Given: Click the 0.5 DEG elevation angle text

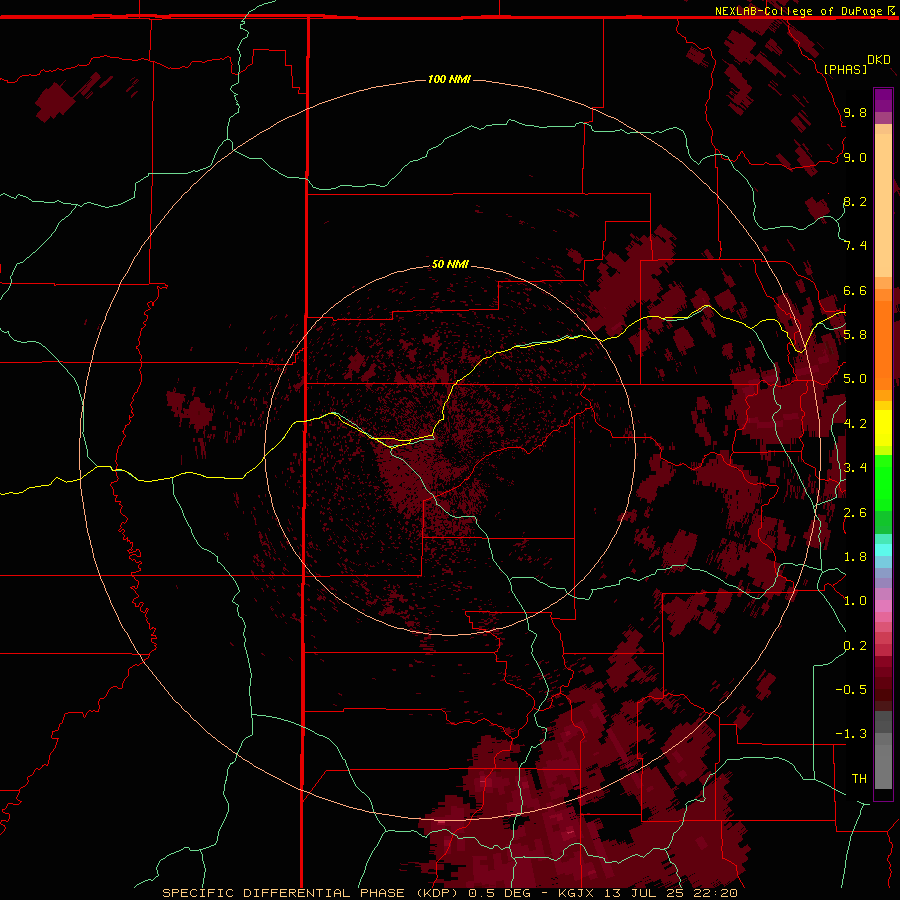Looking at the screenshot, I should coord(501,893).
